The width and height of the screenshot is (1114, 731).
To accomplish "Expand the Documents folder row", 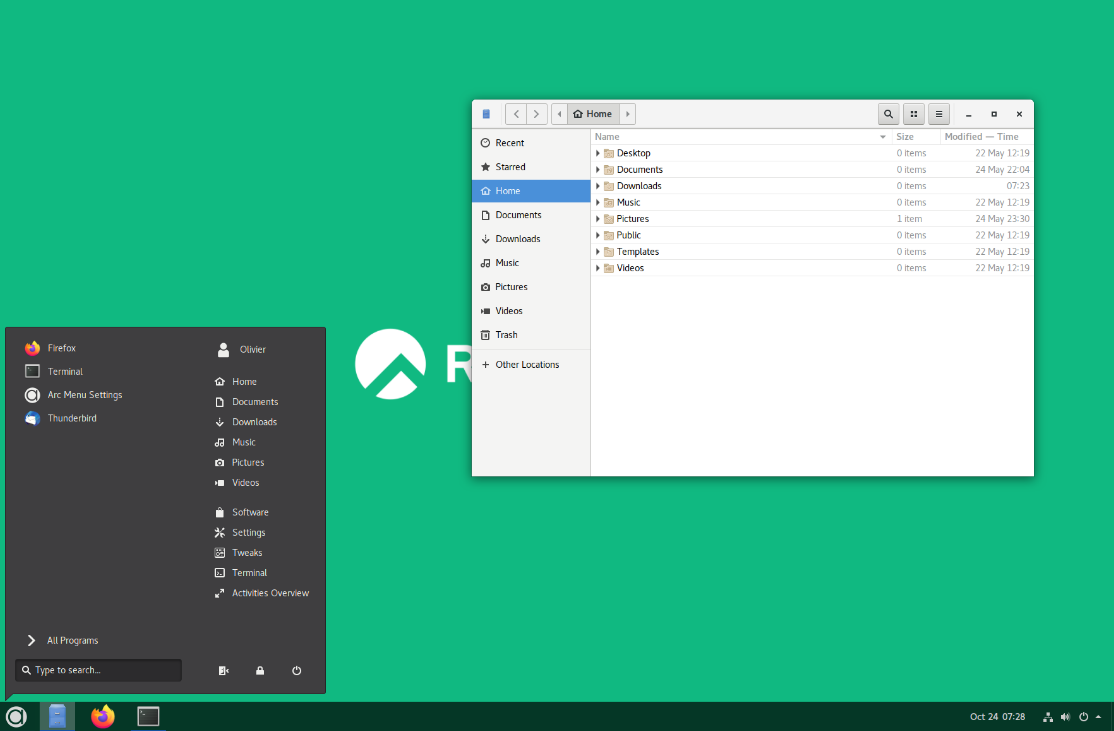I will (598, 169).
